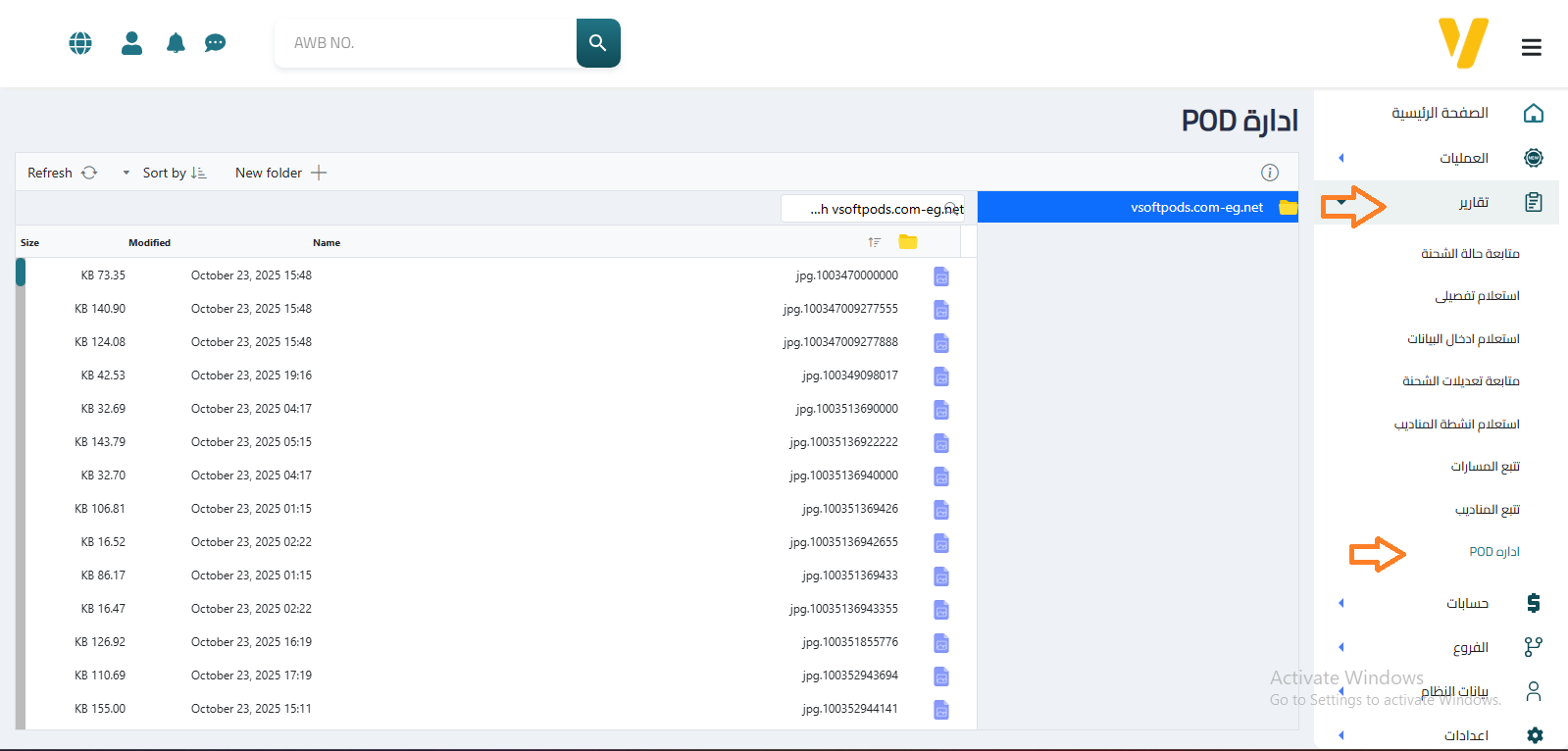
Task: Click the yellow V company logo
Action: pyautogui.click(x=1464, y=43)
